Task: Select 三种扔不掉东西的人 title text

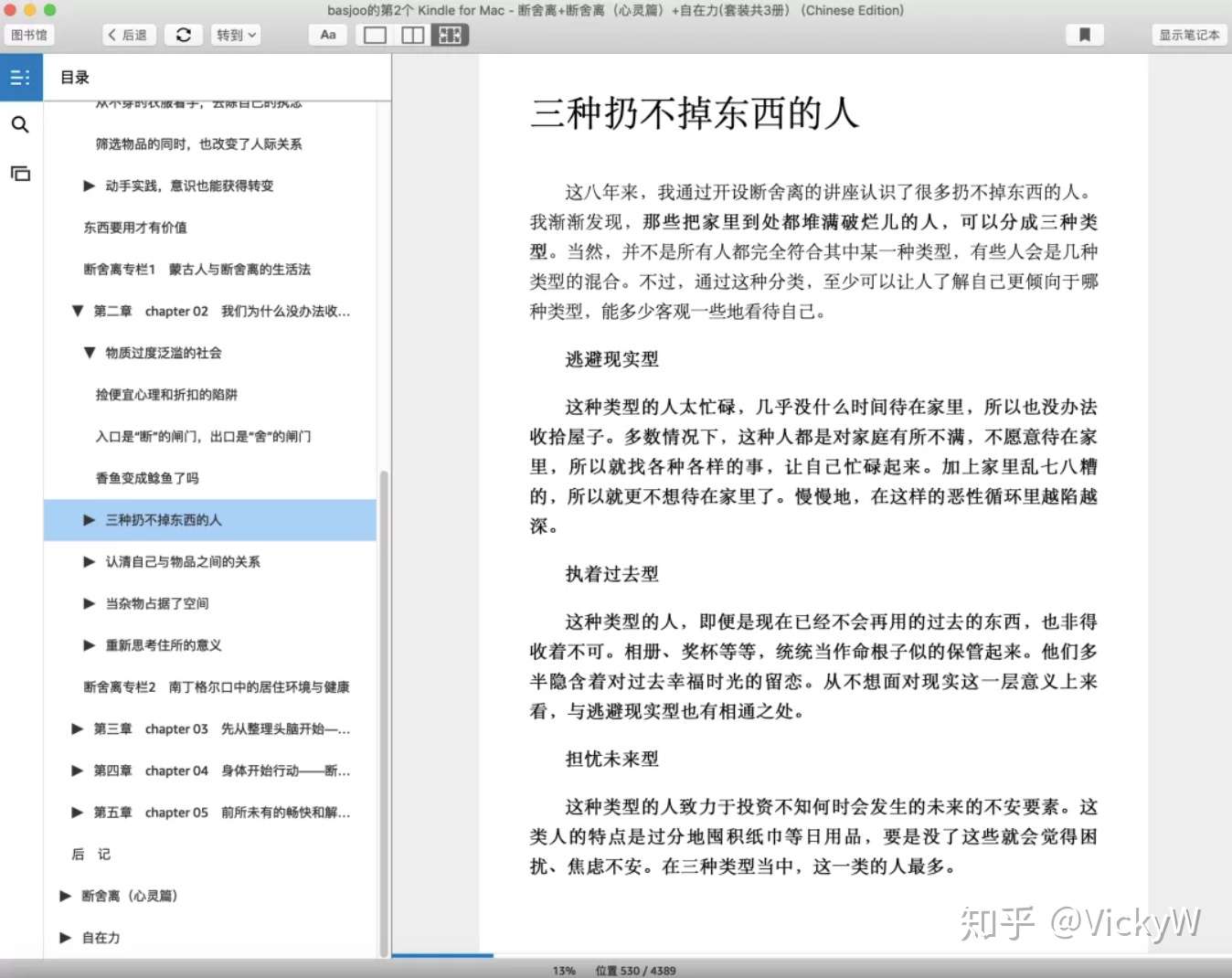Action: tap(164, 520)
